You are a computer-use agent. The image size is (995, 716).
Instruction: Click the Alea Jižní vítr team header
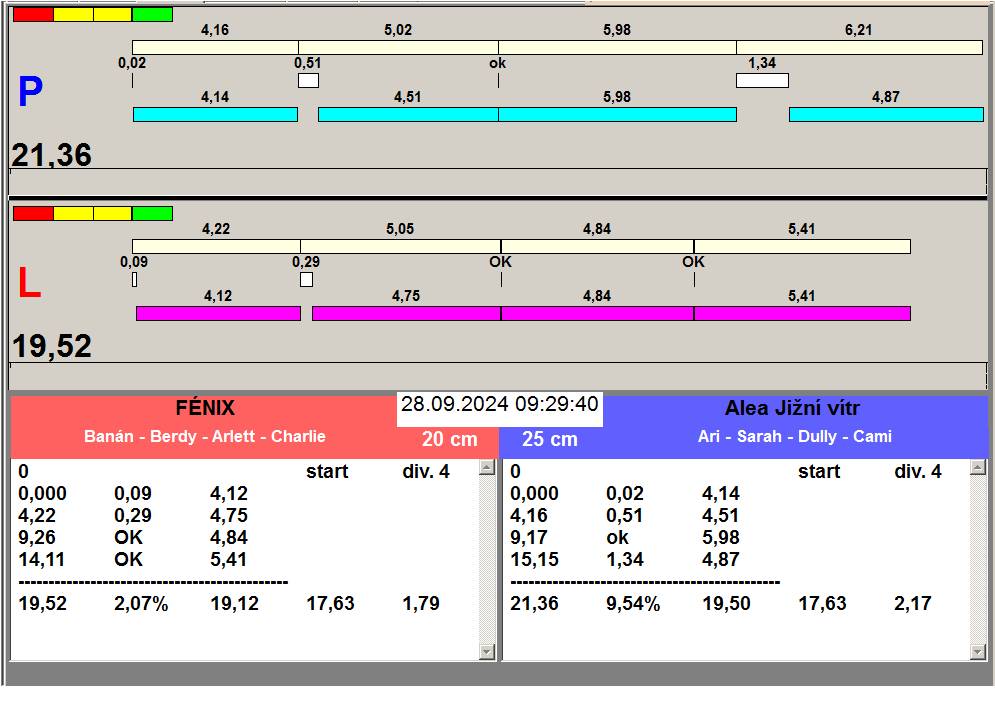click(792, 408)
